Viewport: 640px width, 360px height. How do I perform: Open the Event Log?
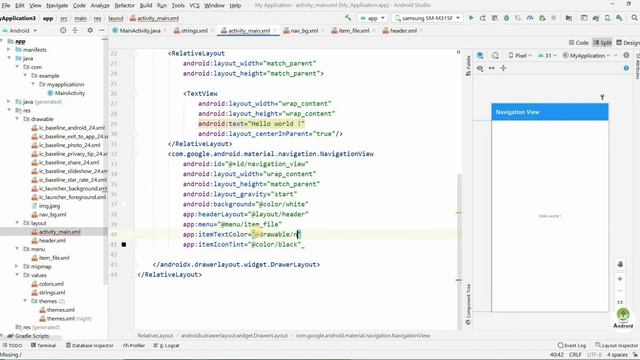coord(571,345)
